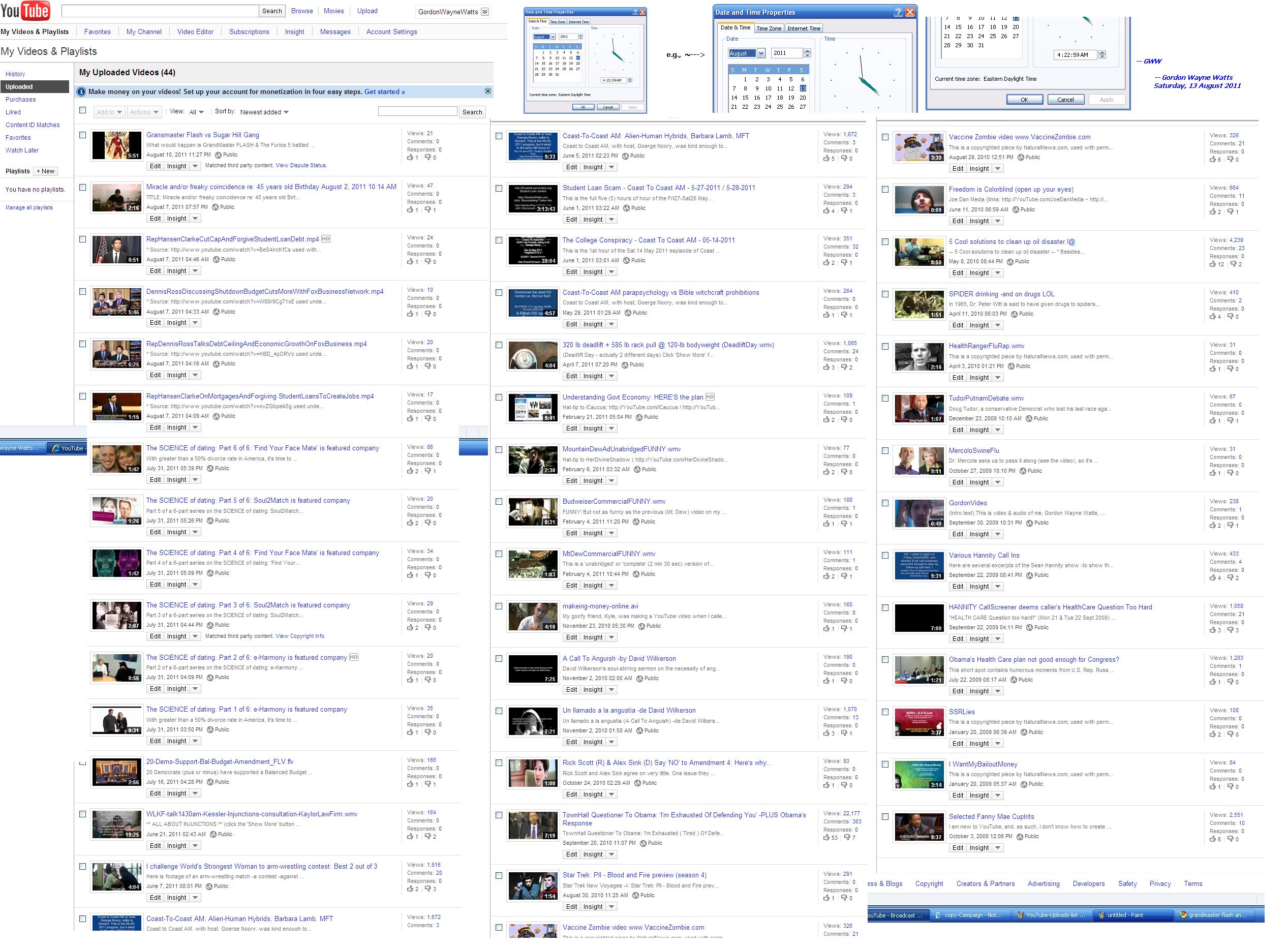Open the View: All filter dropdown
This screenshot has height=949, width=1288.
click(x=196, y=112)
